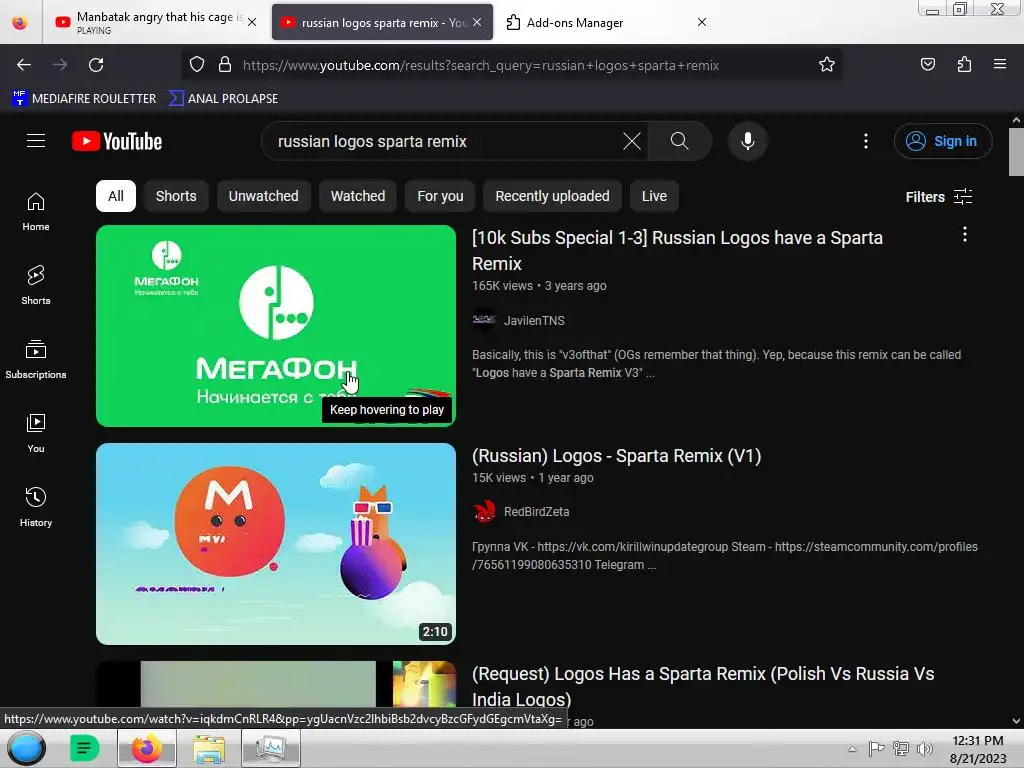This screenshot has height=768, width=1024.
Task: Open the Action Center flag tray icon
Action: tap(876, 749)
